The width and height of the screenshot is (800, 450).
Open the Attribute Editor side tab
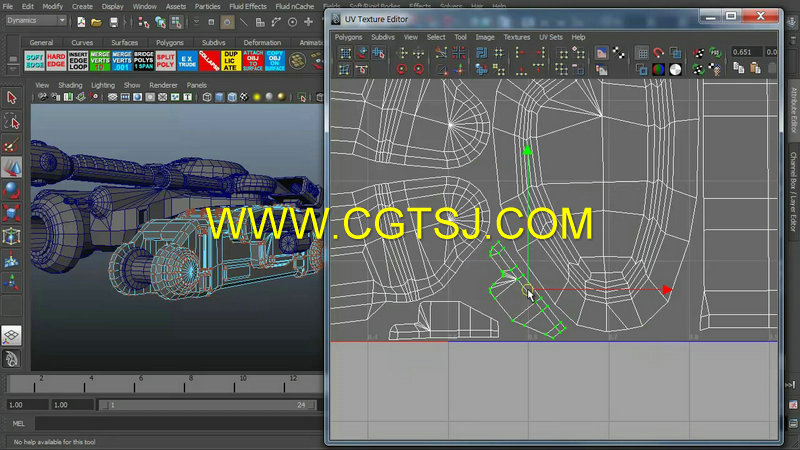point(793,110)
